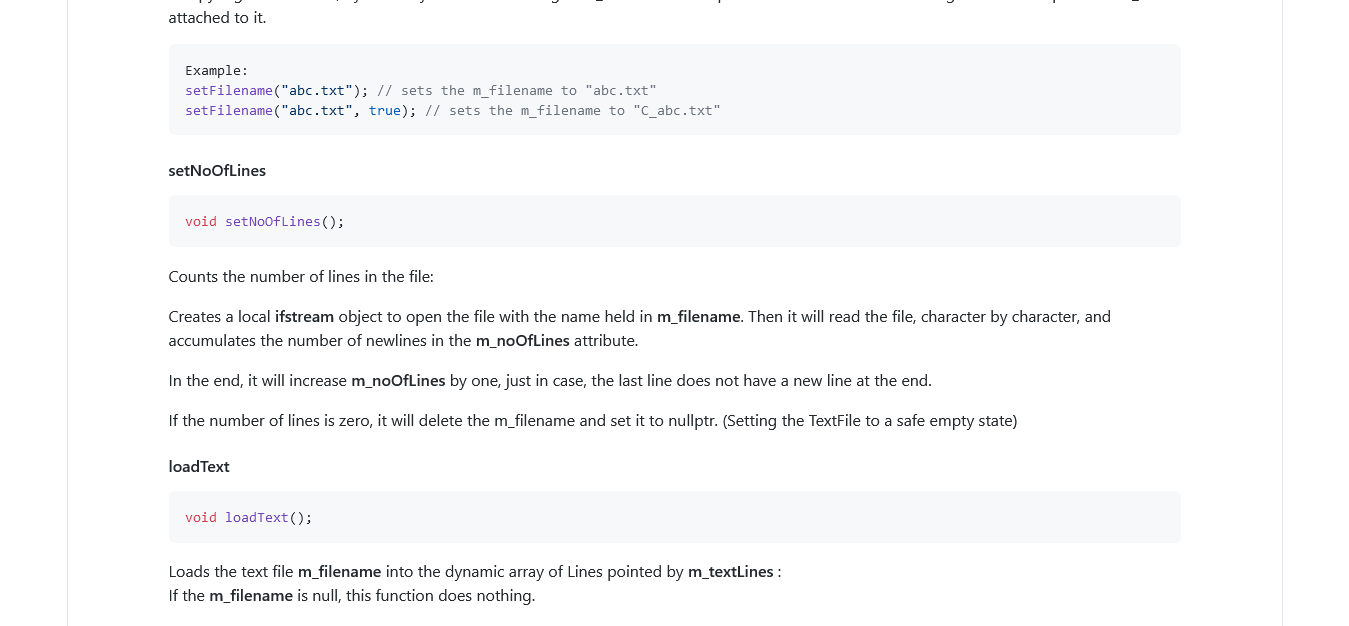Click the 'attached to it.' text line
Screen dimensions: 1349x626
204,17
